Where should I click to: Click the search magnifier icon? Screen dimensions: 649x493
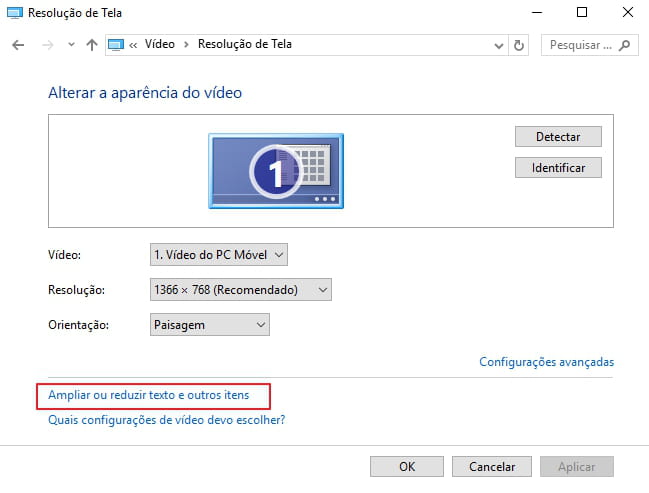[x=625, y=45]
